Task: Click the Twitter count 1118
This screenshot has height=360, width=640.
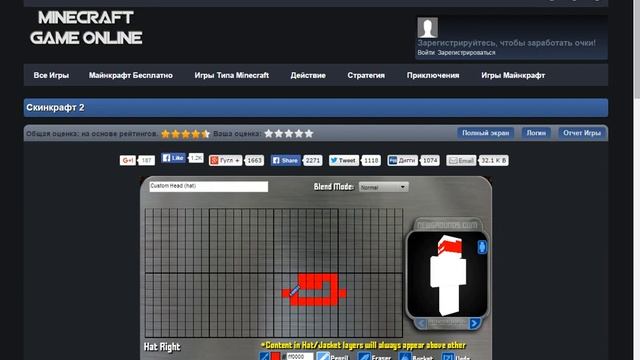Action: (x=371, y=160)
